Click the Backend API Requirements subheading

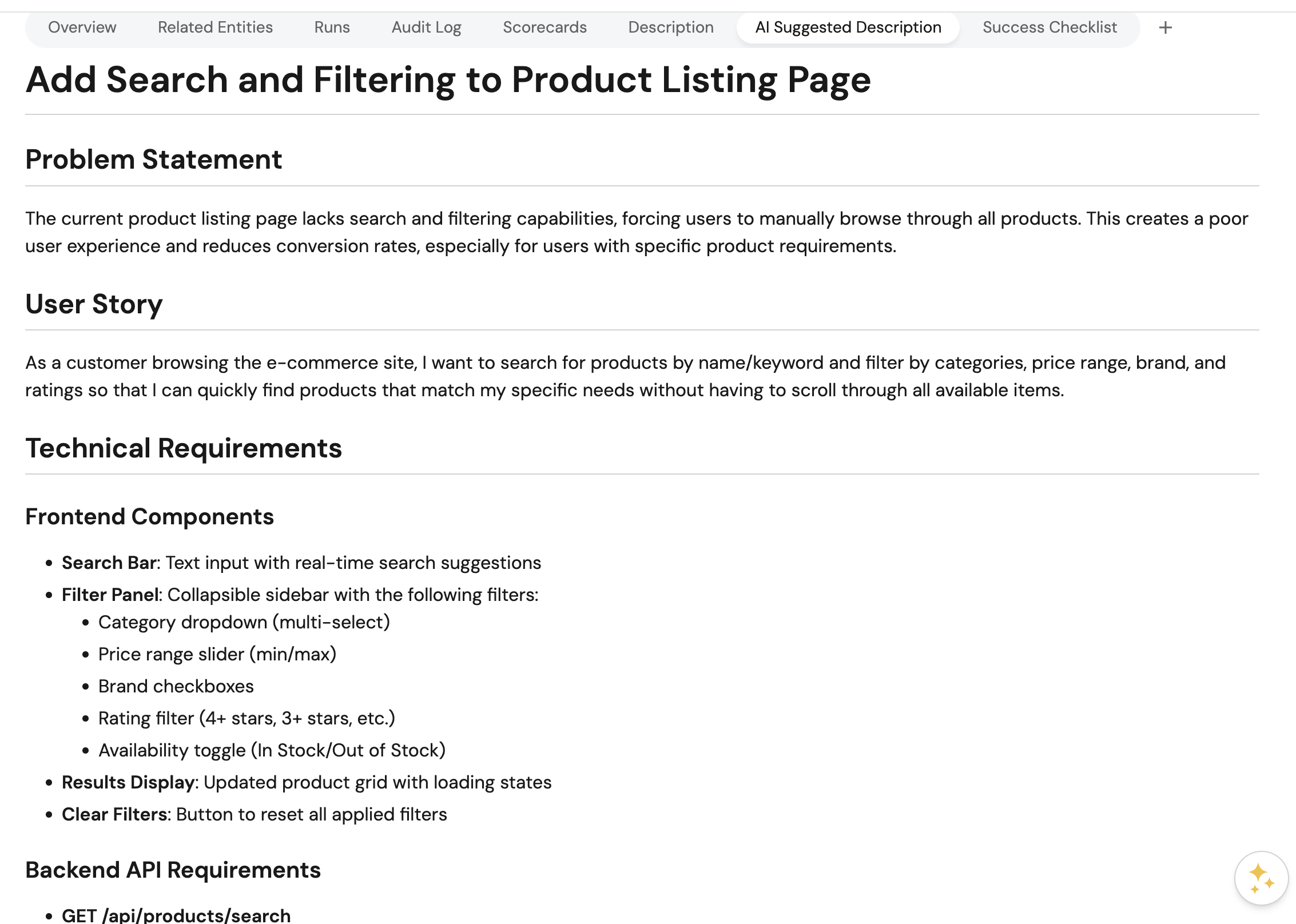[x=173, y=870]
